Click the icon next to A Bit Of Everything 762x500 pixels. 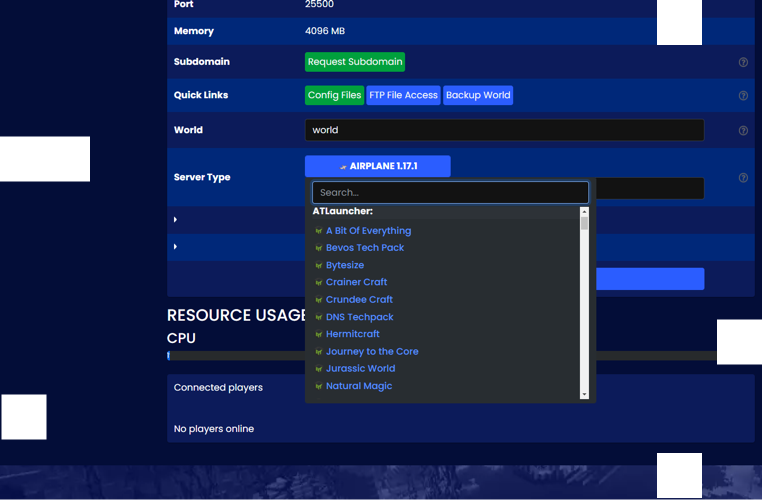(319, 231)
